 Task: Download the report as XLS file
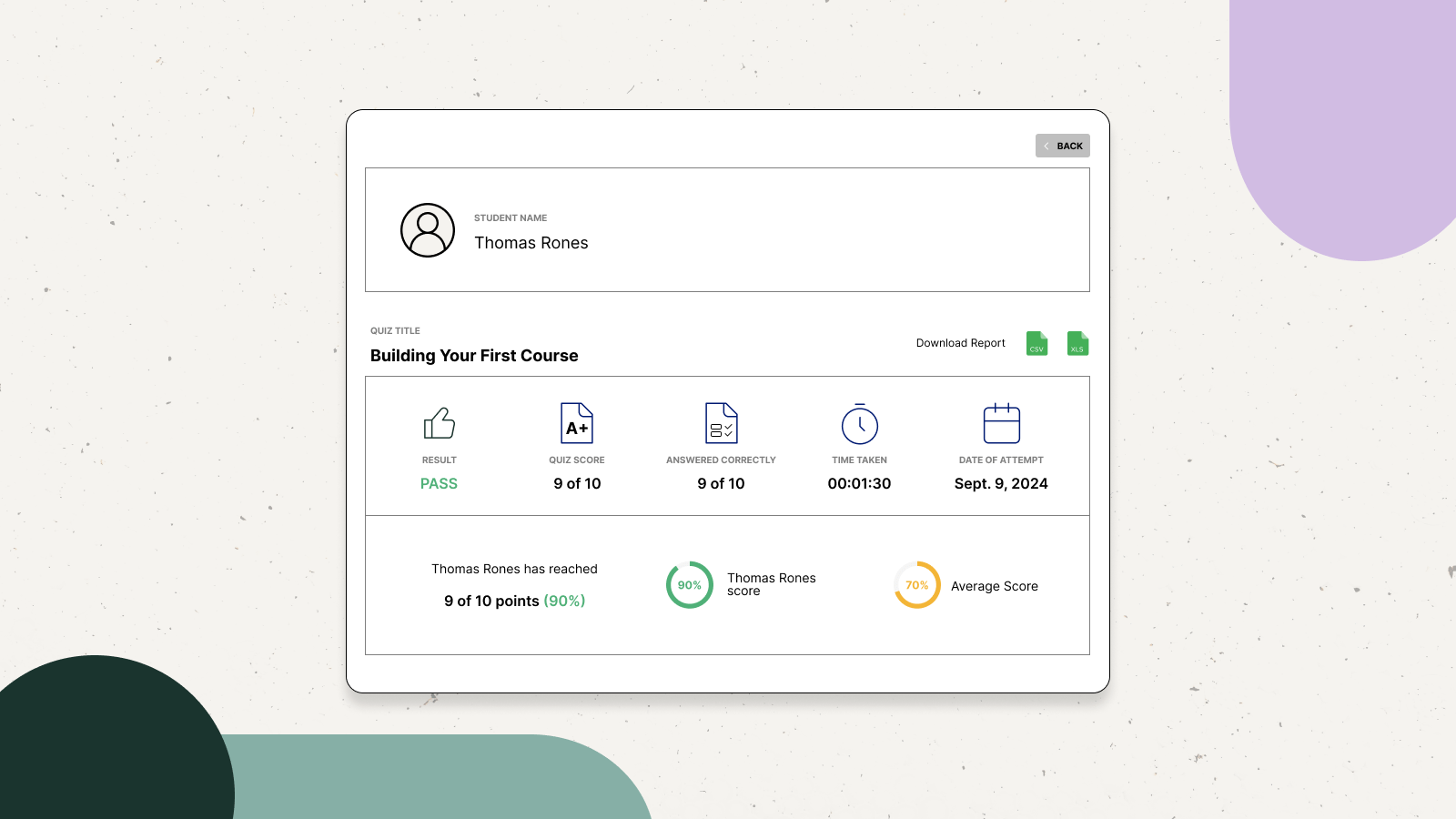coord(1077,343)
